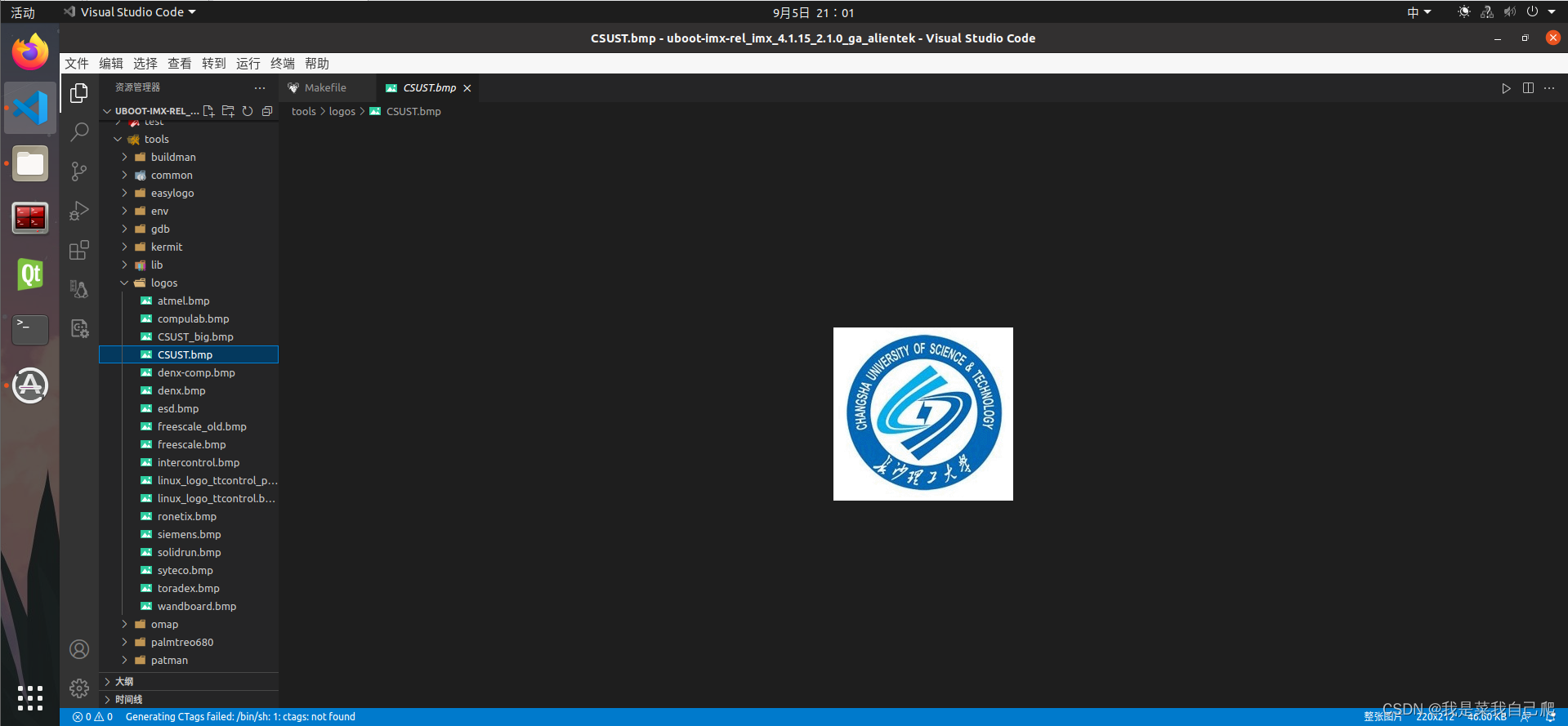Open the Manage gear icon

79,688
